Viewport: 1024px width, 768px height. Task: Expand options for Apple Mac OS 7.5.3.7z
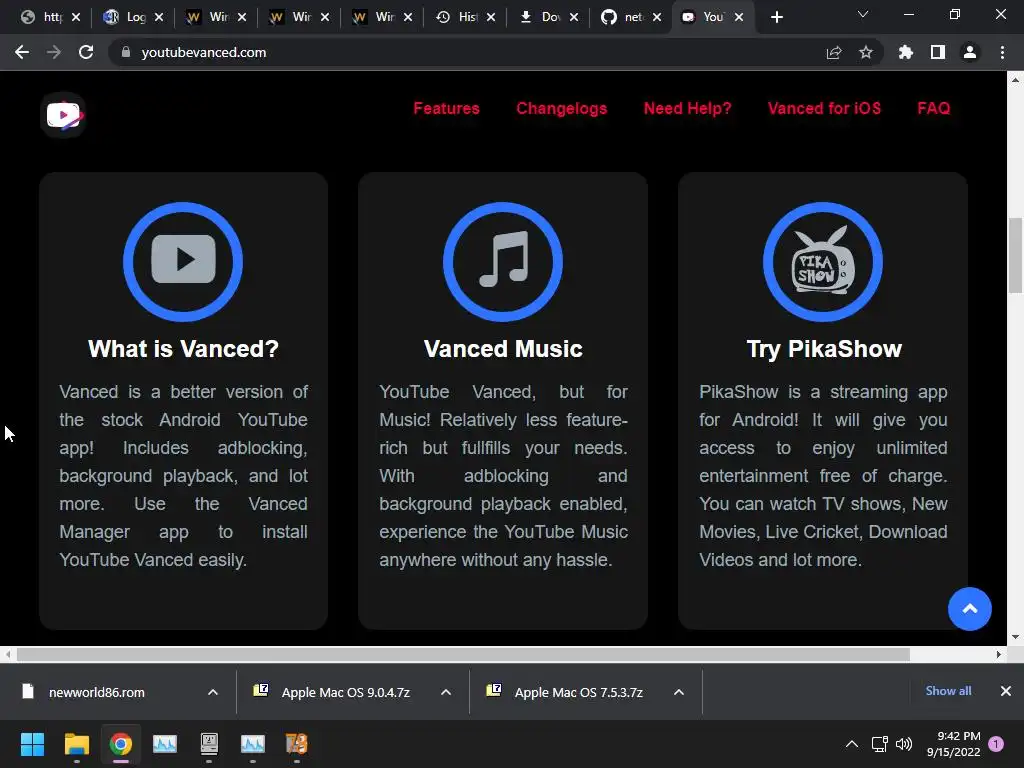(679, 692)
